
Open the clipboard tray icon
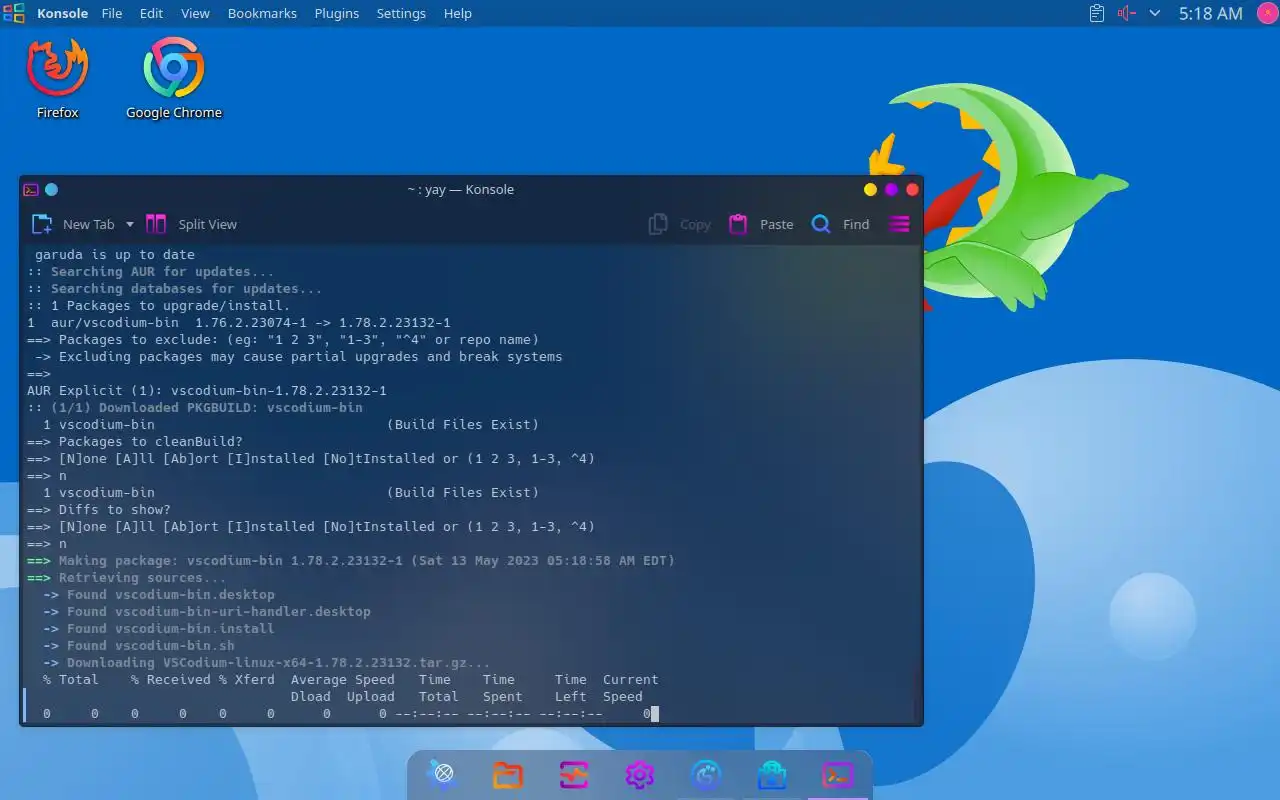click(1097, 13)
